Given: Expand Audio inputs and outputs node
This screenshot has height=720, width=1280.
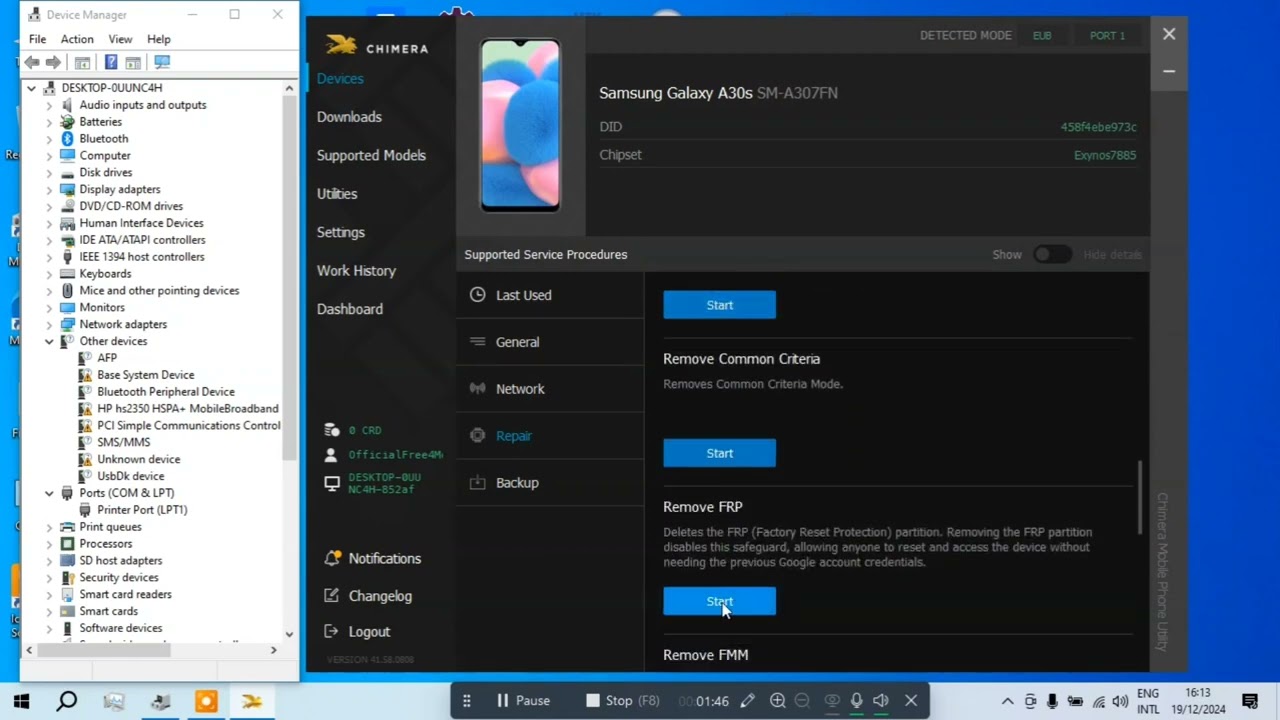Looking at the screenshot, I should pos(49,105).
